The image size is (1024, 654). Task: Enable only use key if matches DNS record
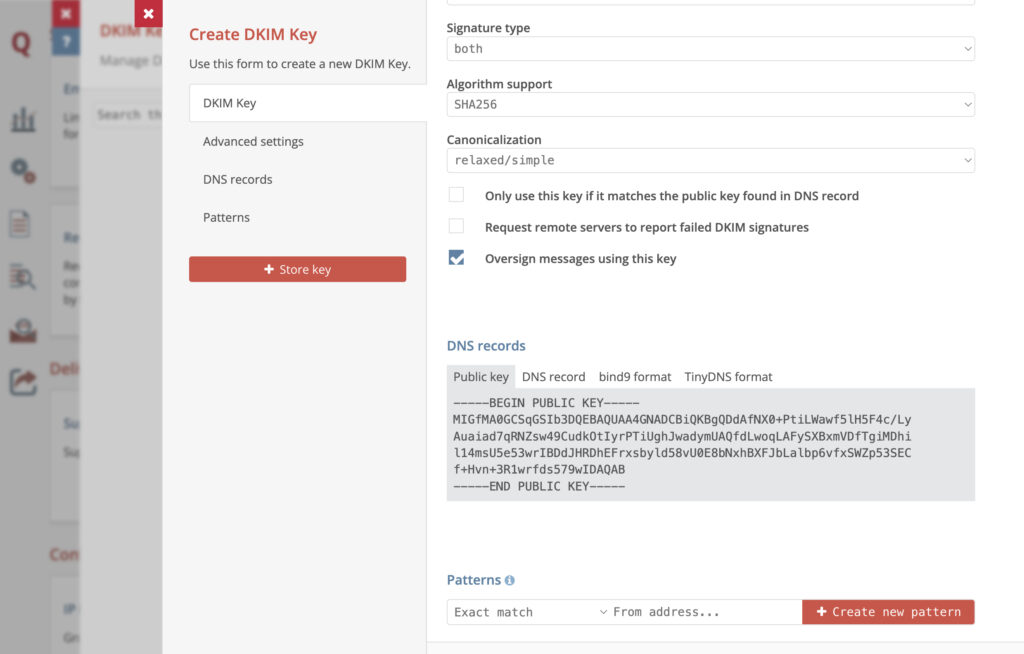(x=456, y=195)
